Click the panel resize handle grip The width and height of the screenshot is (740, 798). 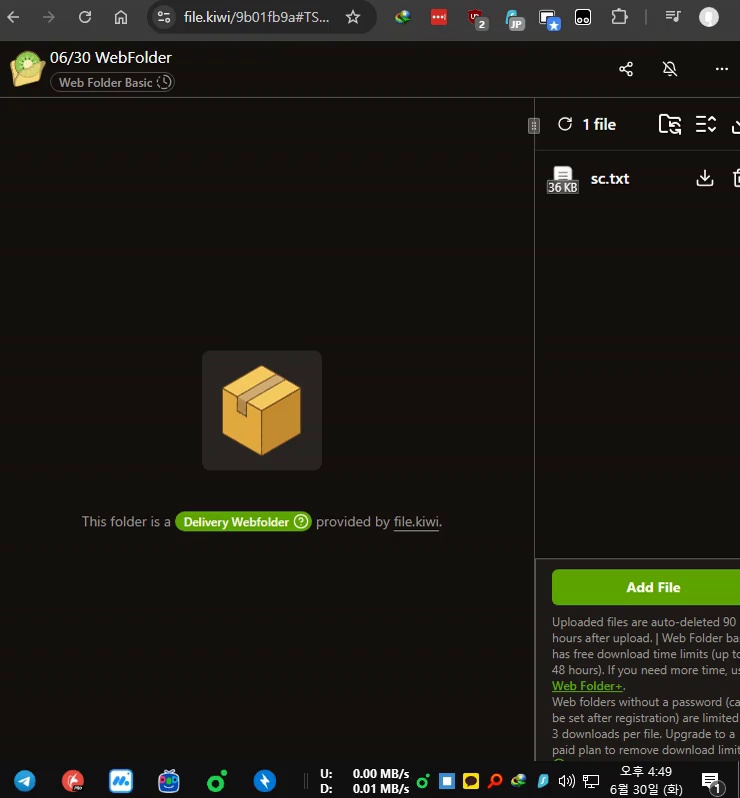[x=533, y=126]
